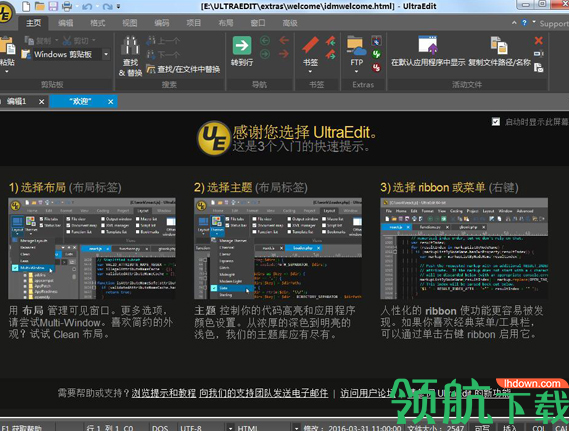569x431 pixels.
Task: Open 向我们的支持团队发送电子邮件 link
Action: (x=263, y=393)
